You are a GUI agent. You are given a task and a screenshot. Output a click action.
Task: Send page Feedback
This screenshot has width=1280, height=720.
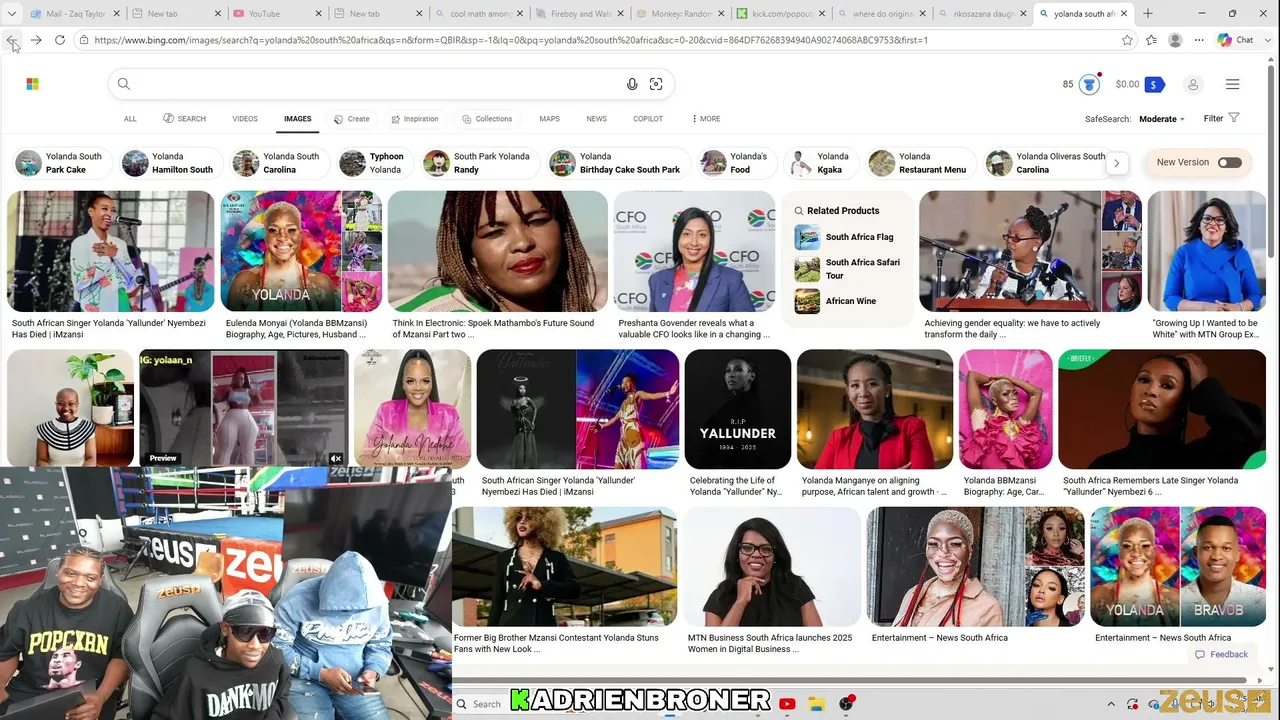(x=1221, y=654)
